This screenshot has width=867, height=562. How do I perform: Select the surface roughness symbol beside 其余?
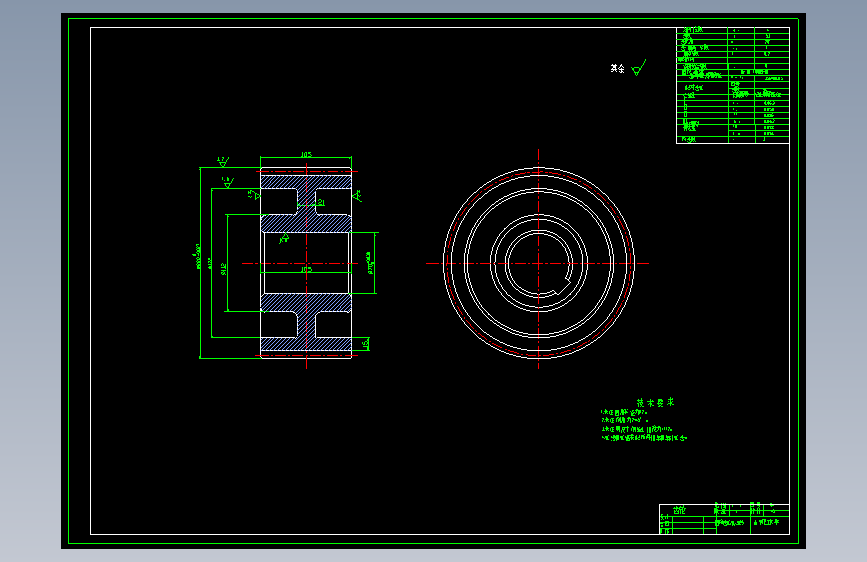coord(639,68)
